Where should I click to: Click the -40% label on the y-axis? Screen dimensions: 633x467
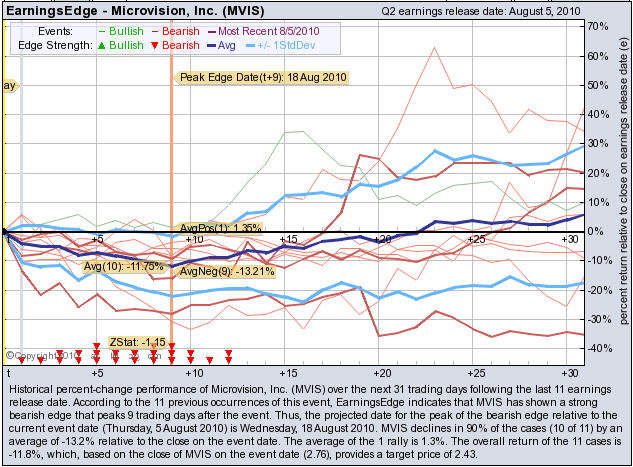click(x=599, y=348)
